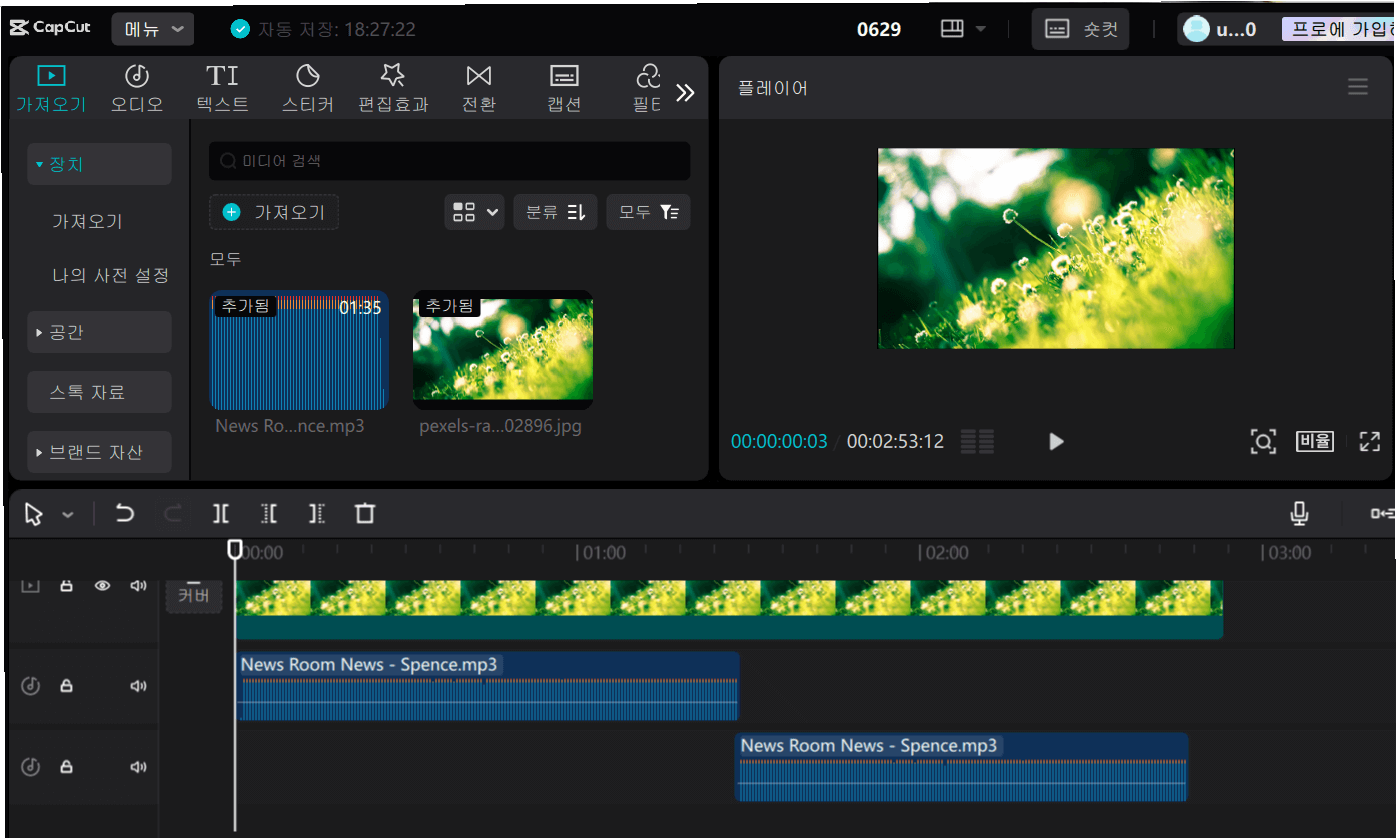Click the audio level meter icon in player

(x=977, y=441)
